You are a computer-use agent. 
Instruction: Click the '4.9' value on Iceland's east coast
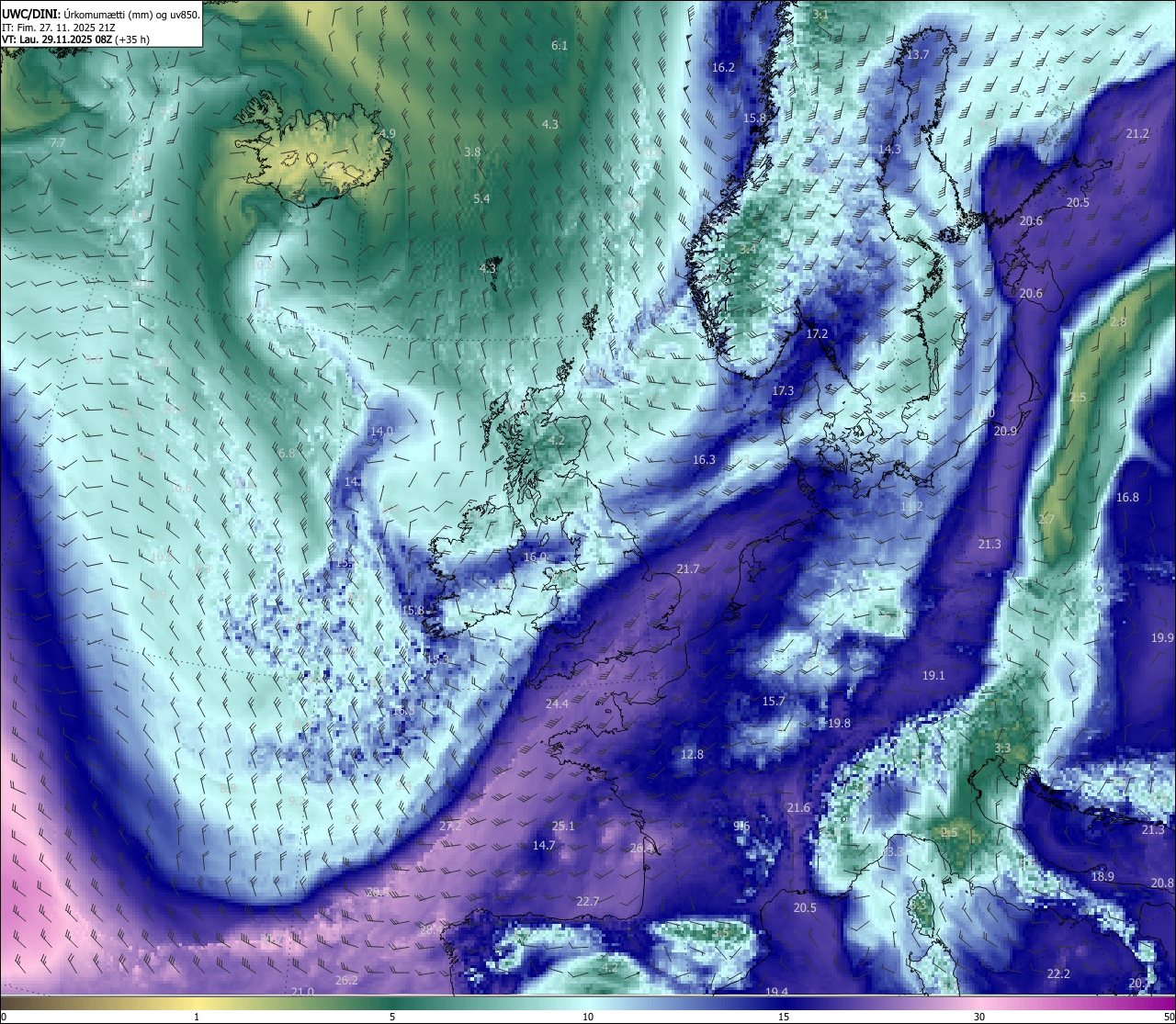pos(387,133)
